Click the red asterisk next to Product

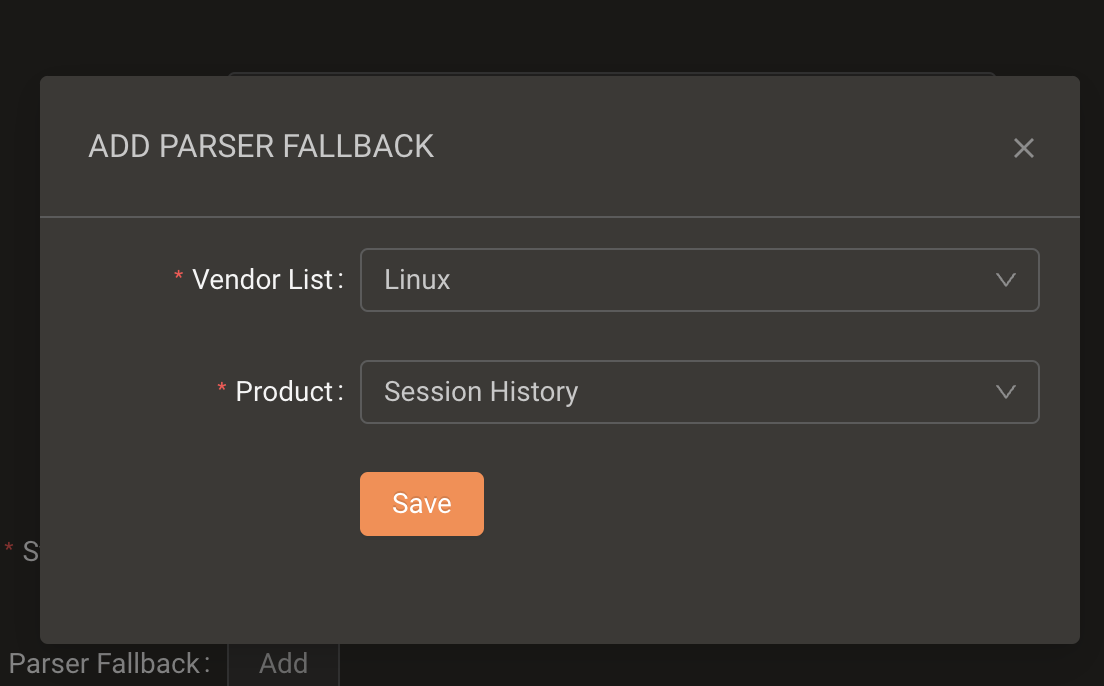[x=221, y=388]
